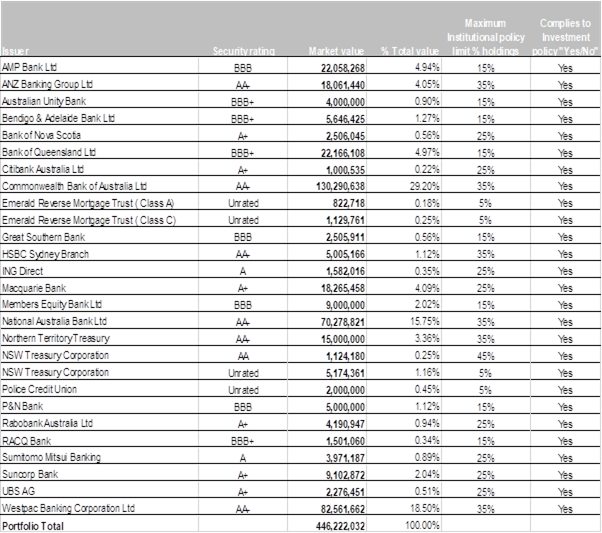Screen dimensions: 602x533
Task: Click market value 4,190,947
Action: (346, 424)
